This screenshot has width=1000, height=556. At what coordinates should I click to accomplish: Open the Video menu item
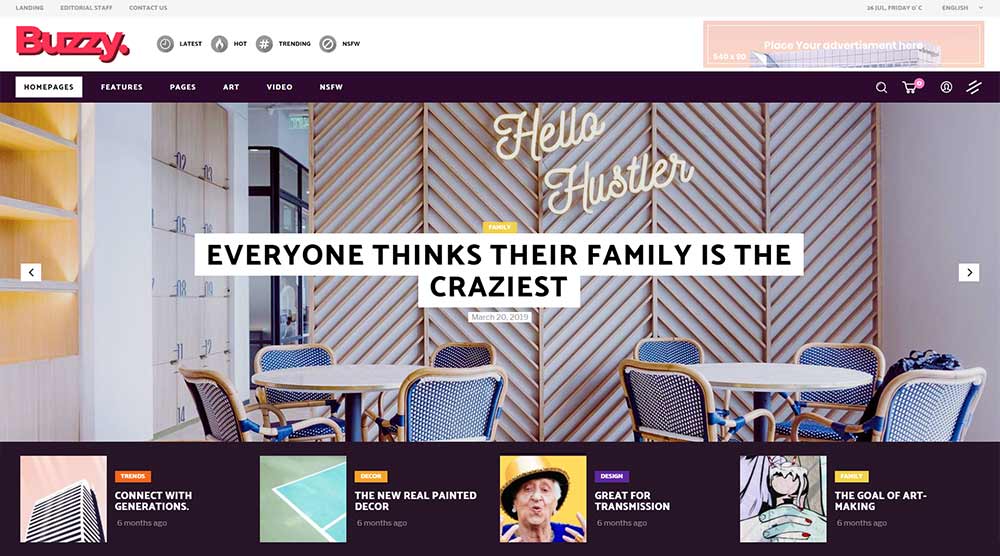(279, 87)
